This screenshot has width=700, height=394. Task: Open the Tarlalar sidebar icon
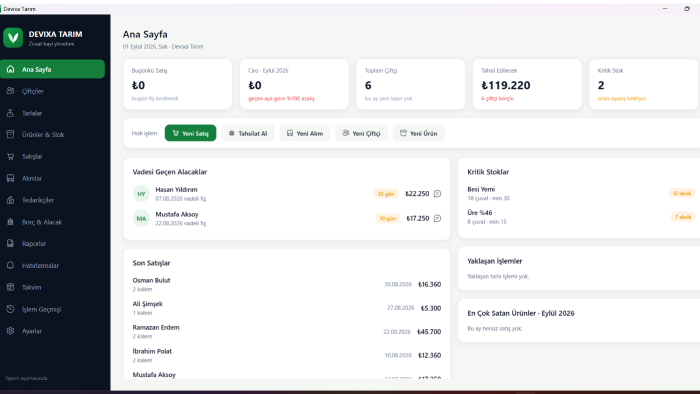10,113
